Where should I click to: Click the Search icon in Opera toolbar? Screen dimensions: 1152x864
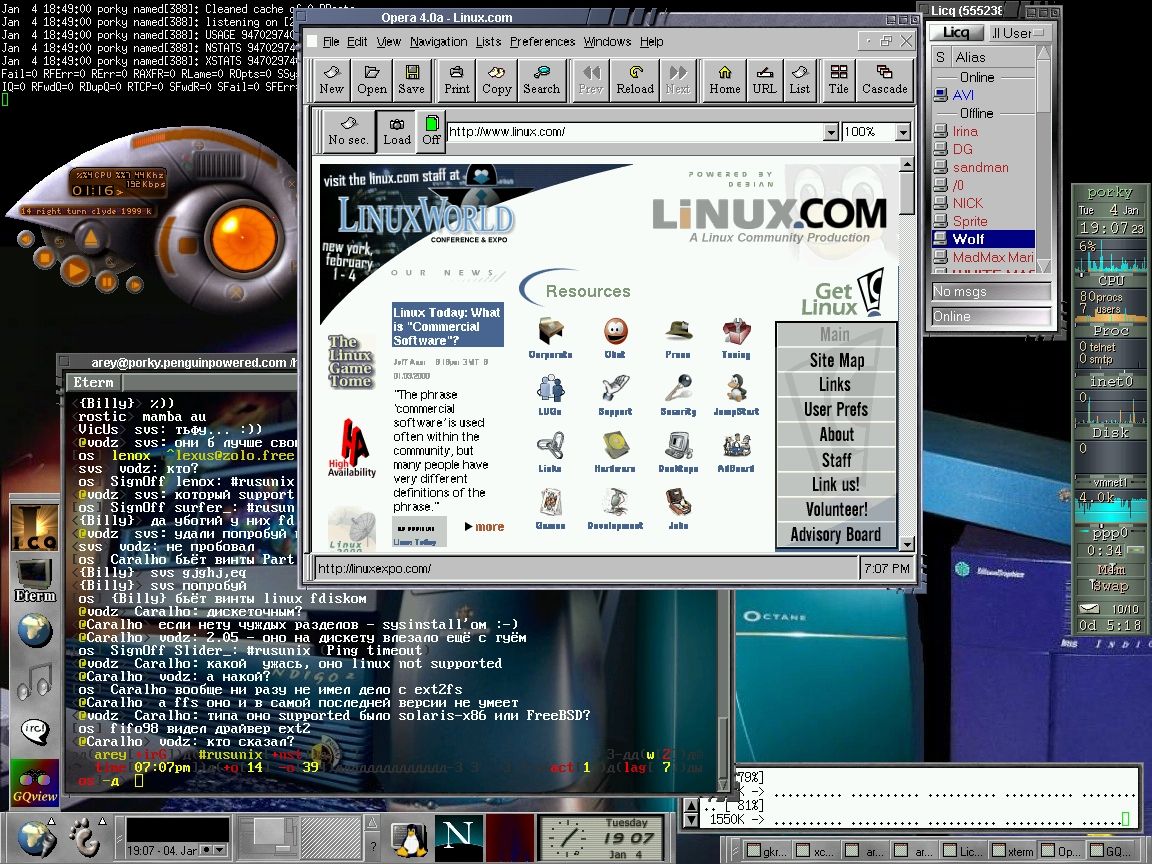pos(541,79)
